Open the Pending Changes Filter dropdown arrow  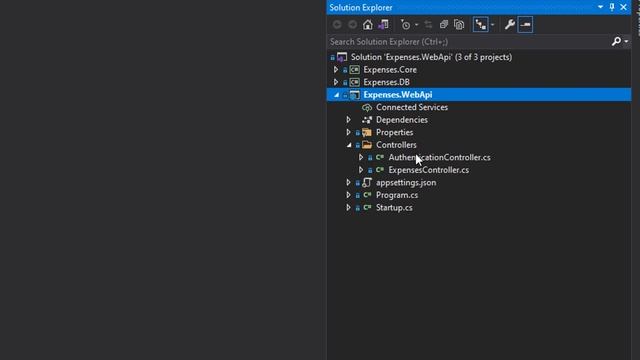[416, 25]
